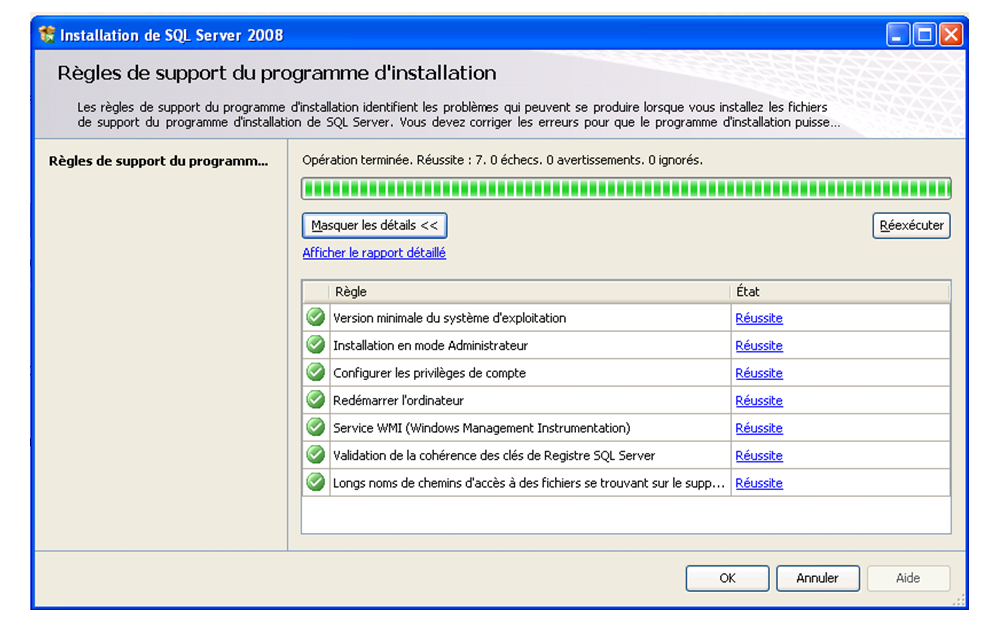This screenshot has width=985, height=627.
Task: Click green check icon for Installation en mode Administrateur
Action: click(x=315, y=345)
